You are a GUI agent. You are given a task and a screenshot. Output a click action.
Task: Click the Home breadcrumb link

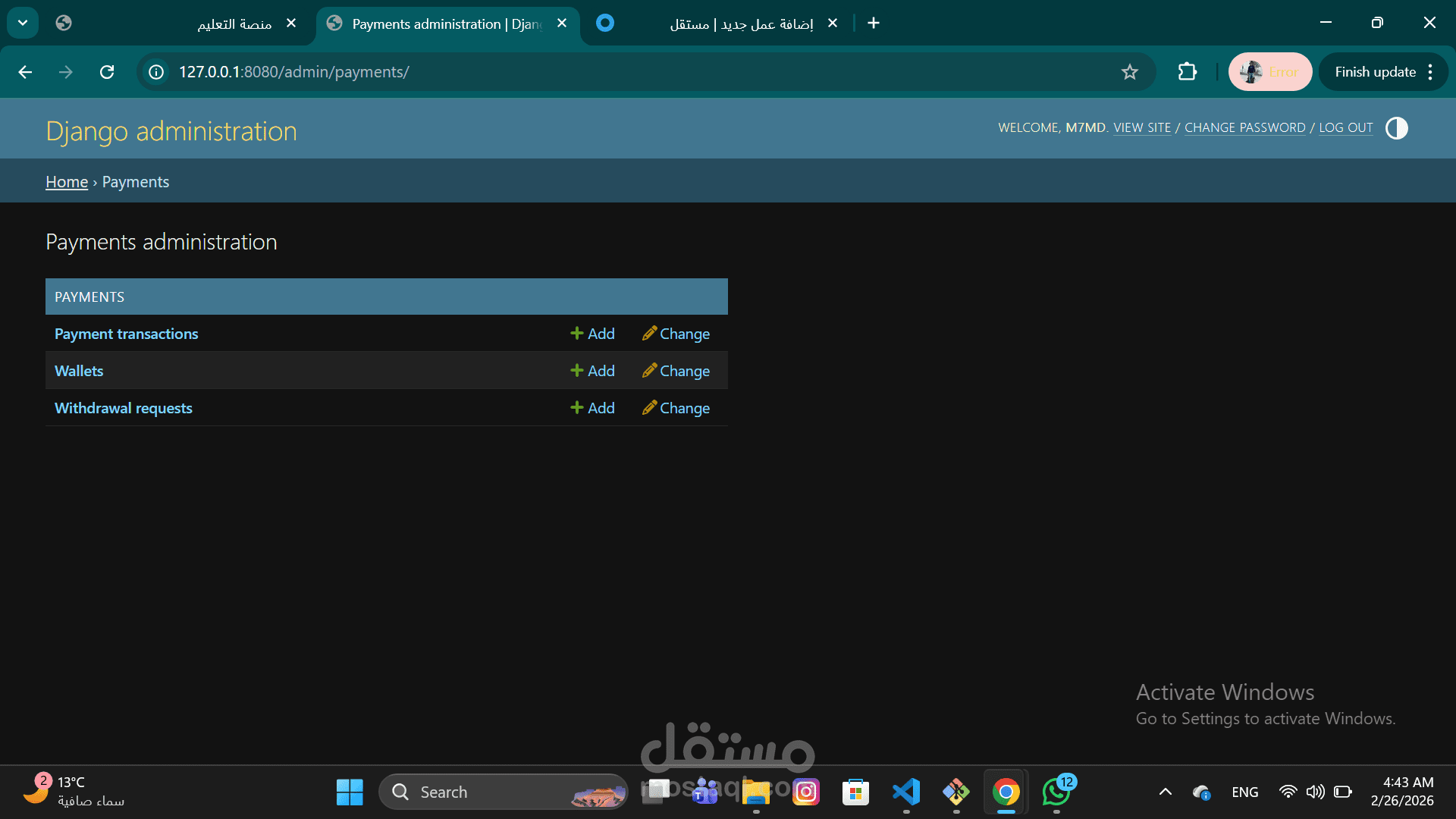pyautogui.click(x=67, y=182)
